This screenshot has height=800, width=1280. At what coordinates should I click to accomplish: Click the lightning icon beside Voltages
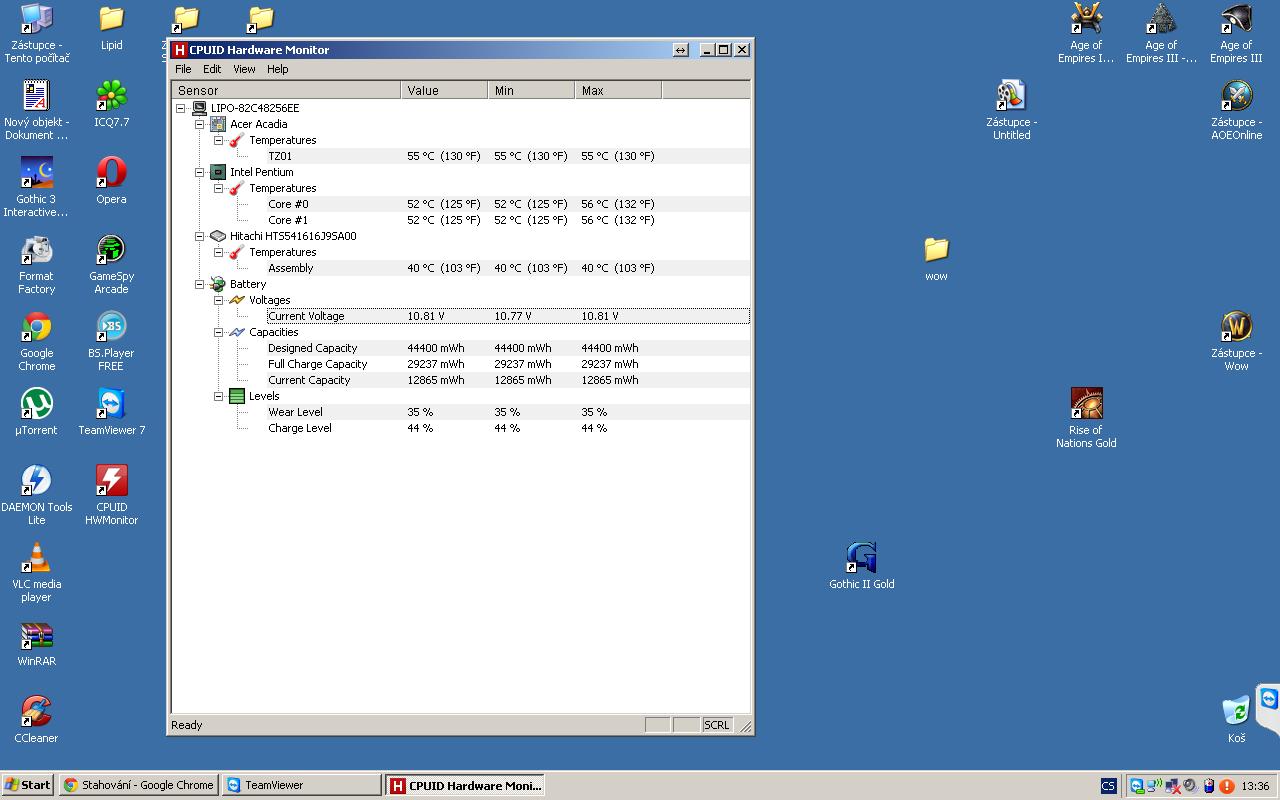tap(237, 300)
